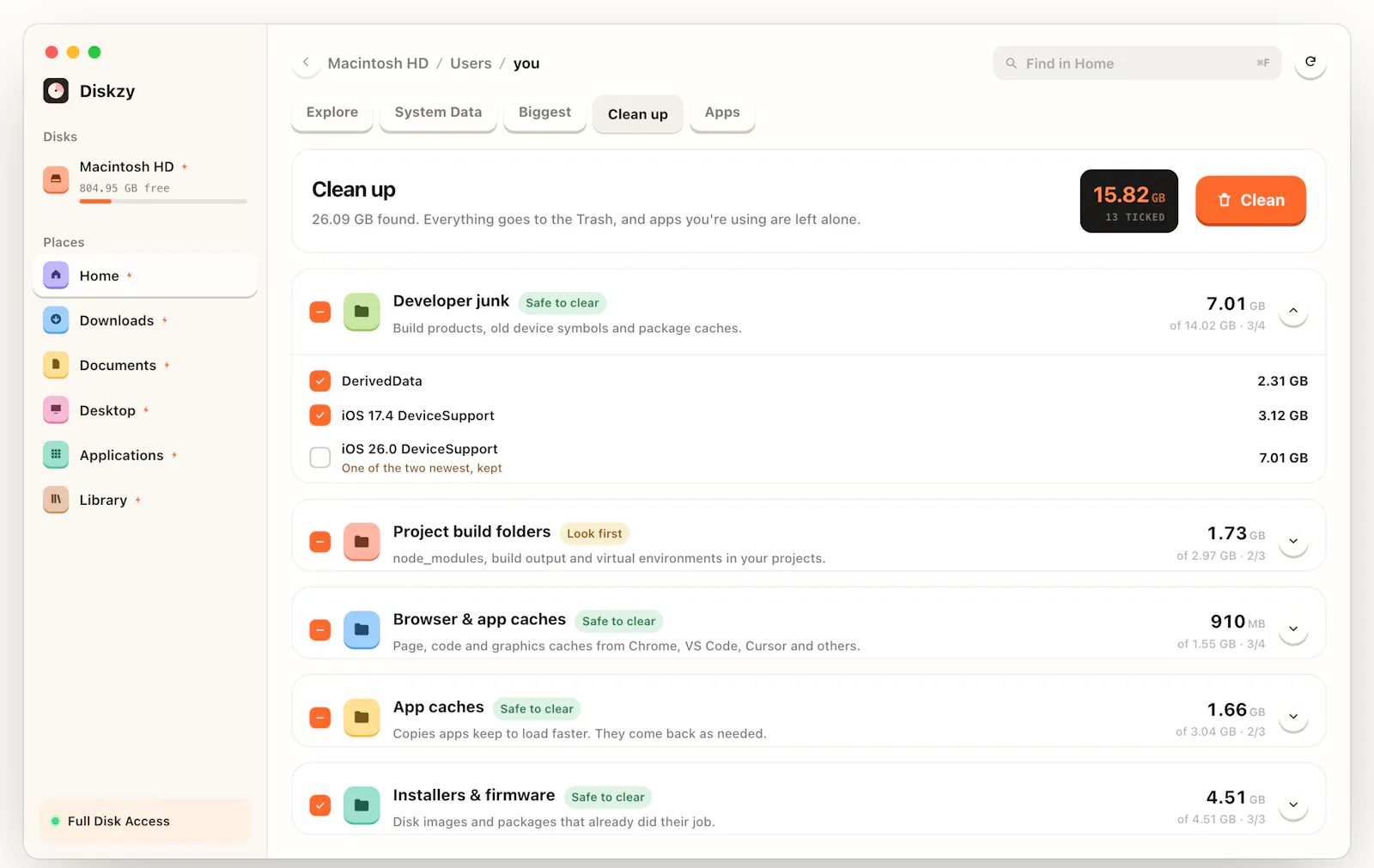Open the Home place icon
1374x868 pixels.
(56, 276)
